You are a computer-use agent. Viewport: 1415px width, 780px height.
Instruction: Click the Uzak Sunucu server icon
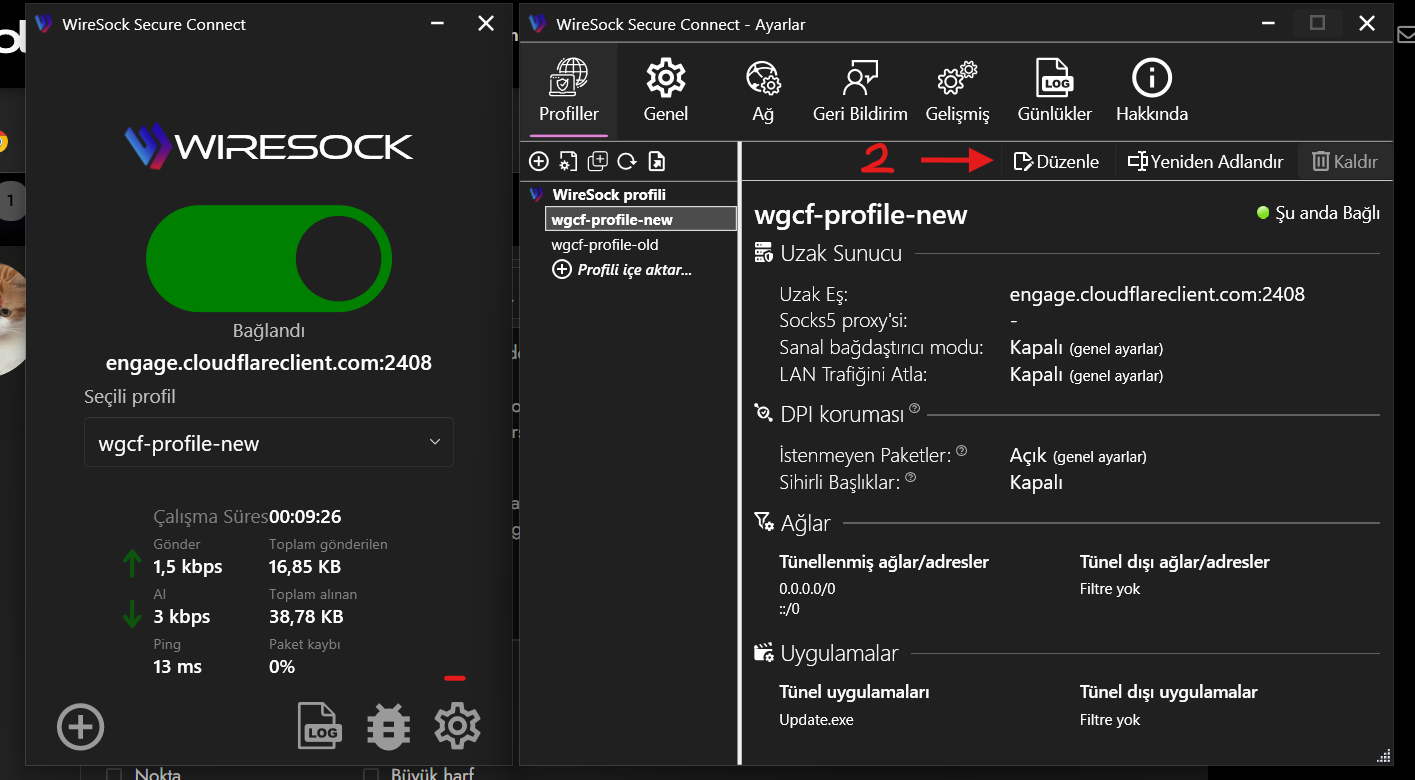click(x=763, y=253)
